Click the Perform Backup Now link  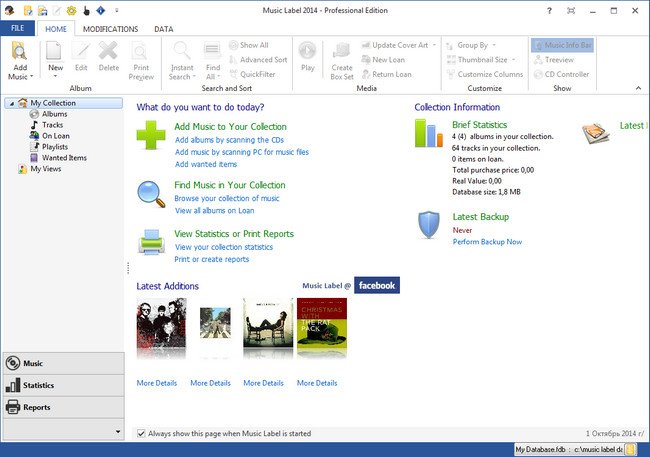[x=487, y=242]
